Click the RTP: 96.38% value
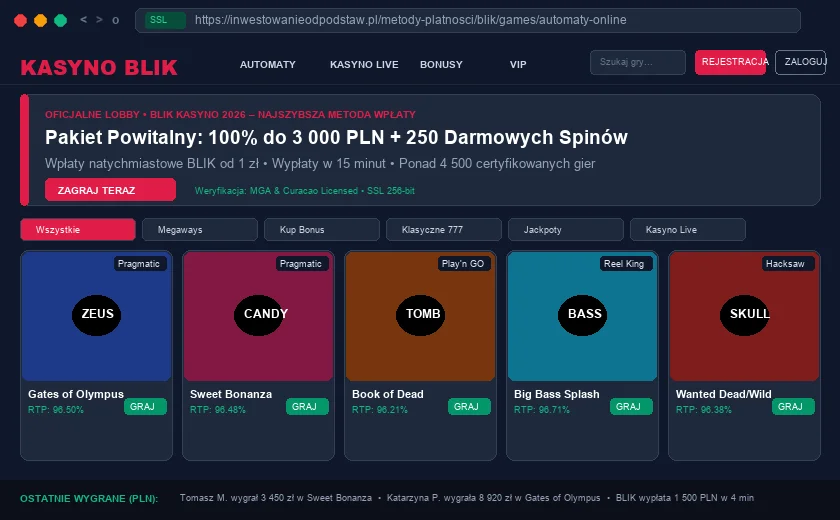840x520 pixels. (x=703, y=410)
